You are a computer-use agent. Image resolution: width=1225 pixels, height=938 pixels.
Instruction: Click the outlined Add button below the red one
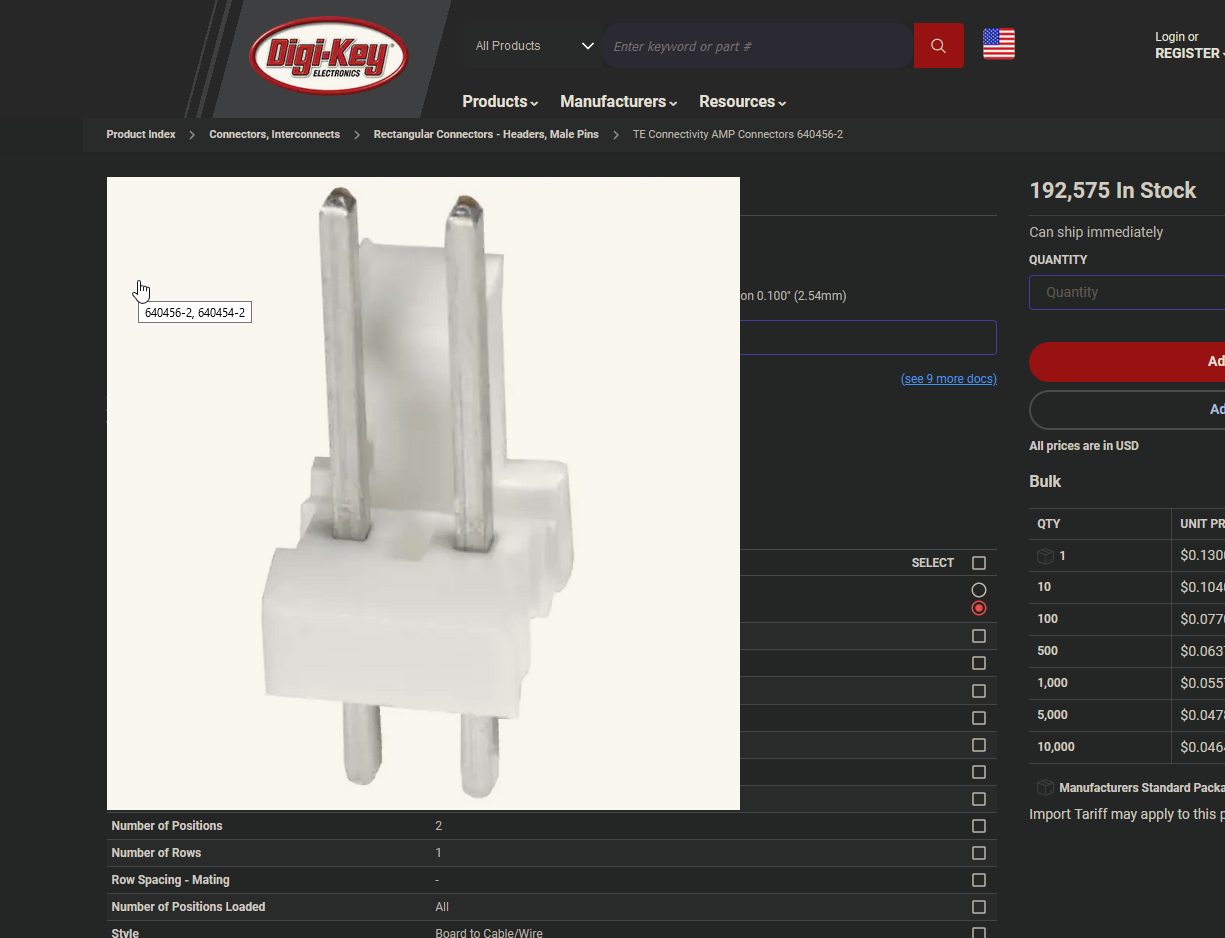coord(1127,409)
